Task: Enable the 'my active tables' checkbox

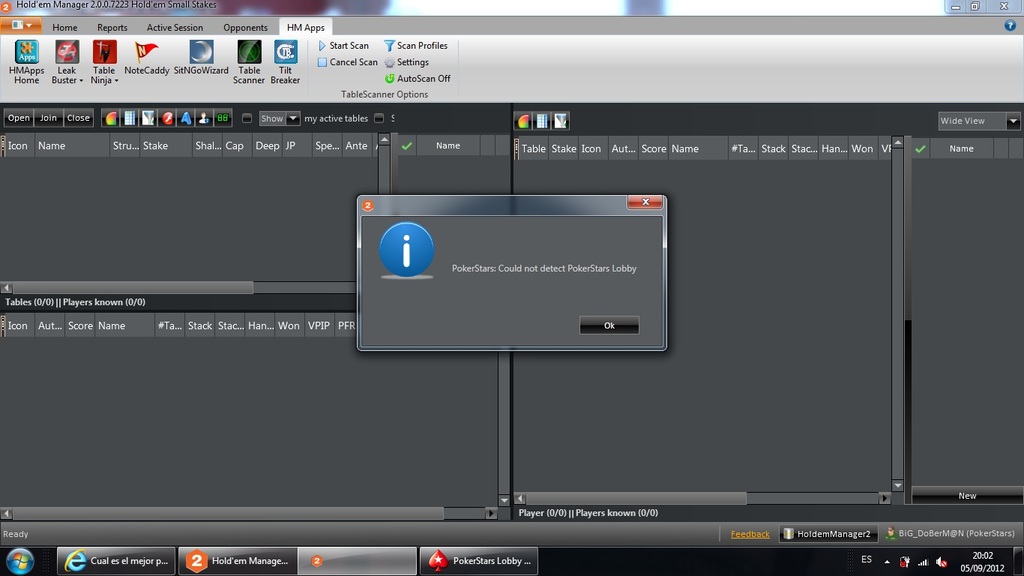Action: pyautogui.click(x=378, y=117)
